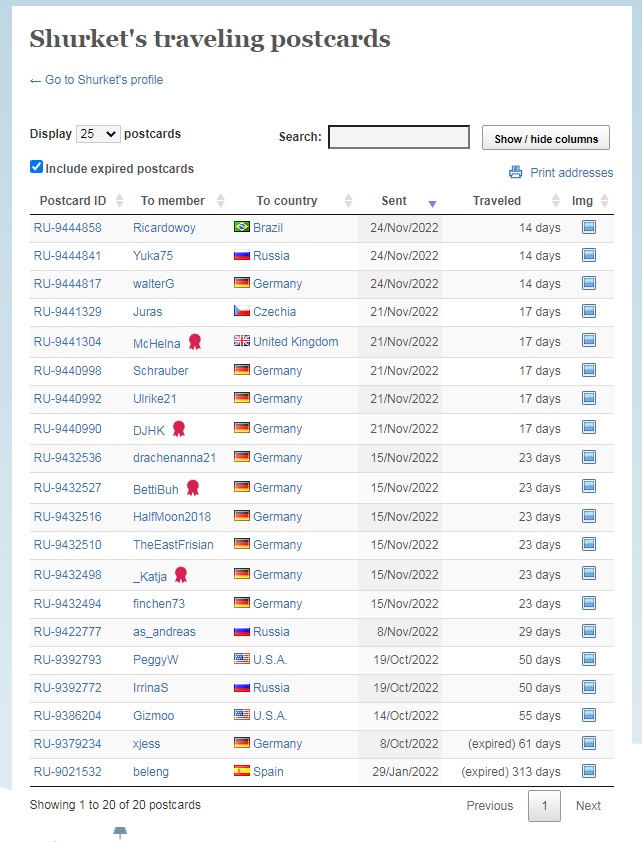Uncheck Include expired postcards

(36, 167)
